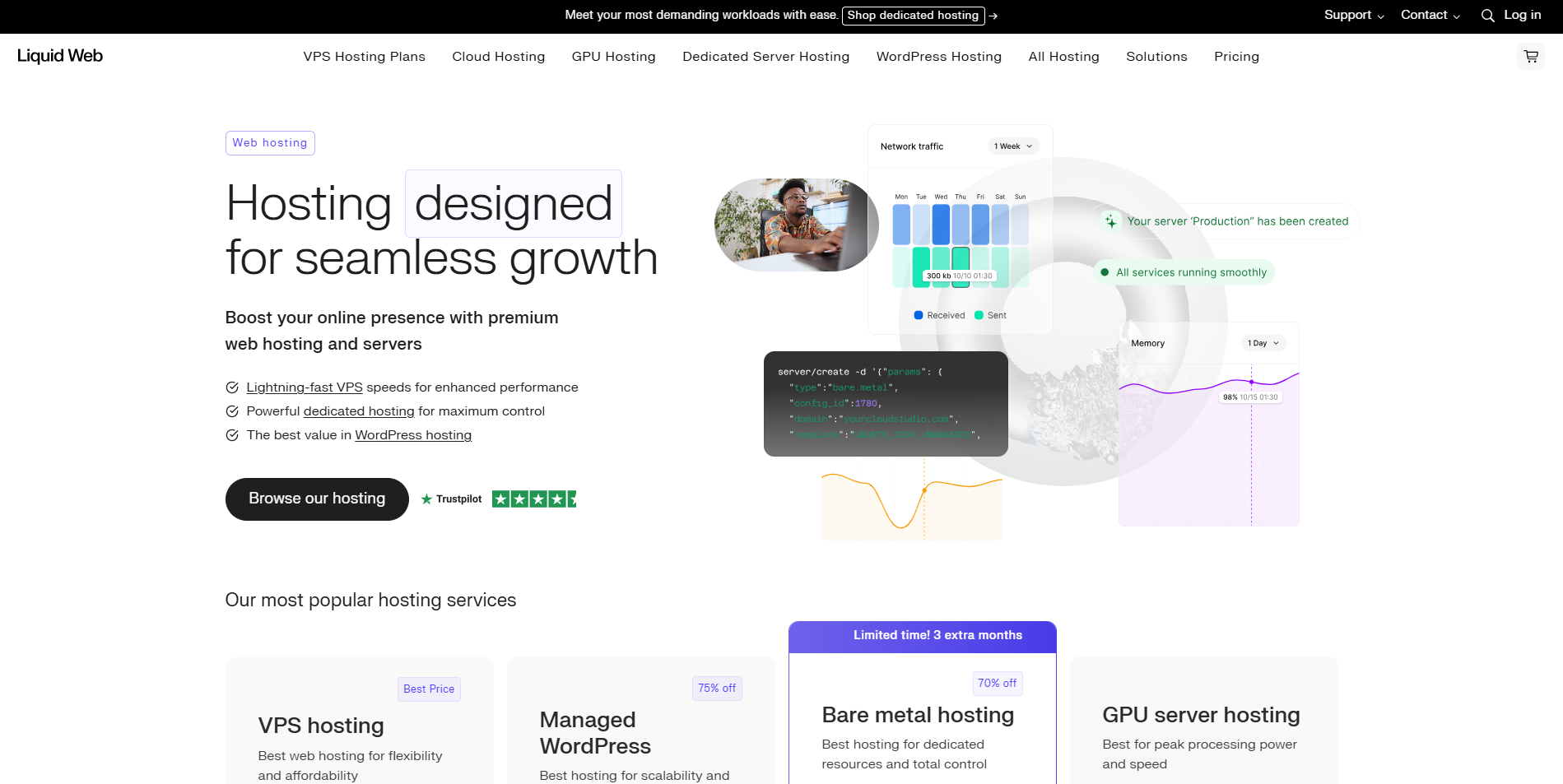The image size is (1563, 784).
Task: Click sparkle icon in server created notice
Action: (x=1110, y=221)
